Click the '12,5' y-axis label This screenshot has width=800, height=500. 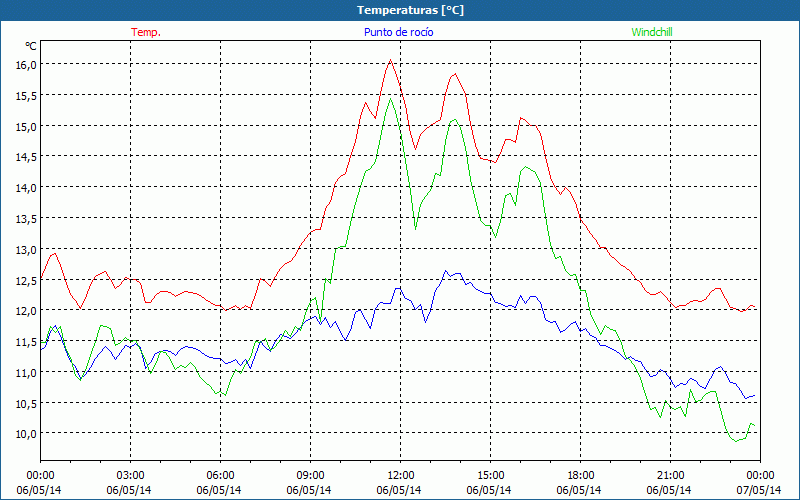(26, 280)
